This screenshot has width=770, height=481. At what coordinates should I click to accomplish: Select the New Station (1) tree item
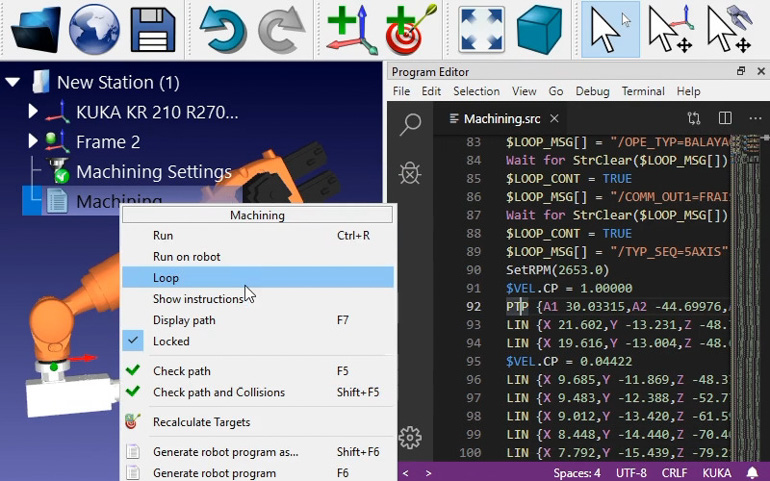118,82
